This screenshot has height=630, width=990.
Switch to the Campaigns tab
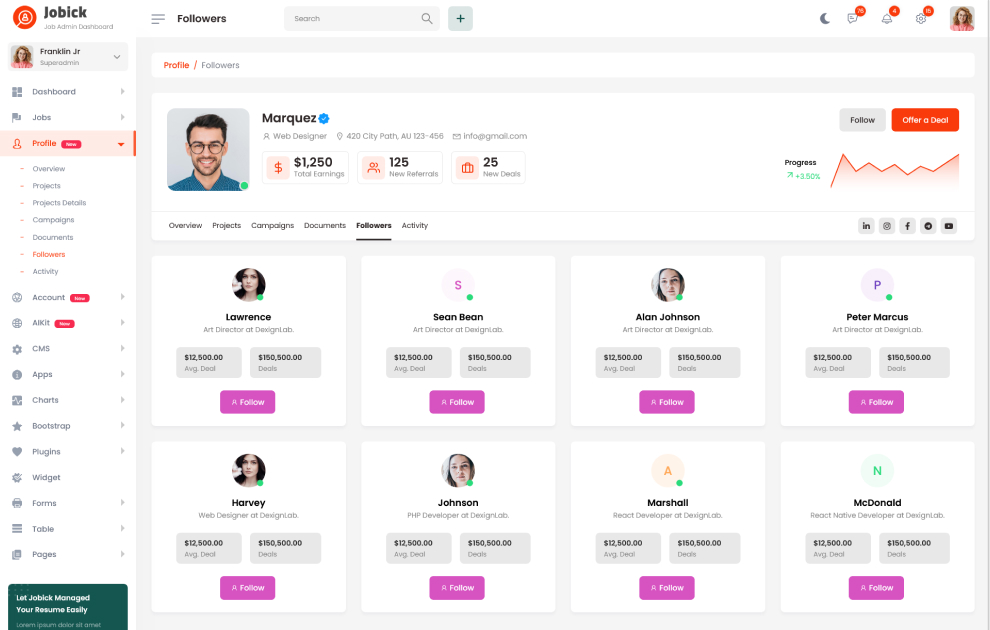(x=272, y=226)
